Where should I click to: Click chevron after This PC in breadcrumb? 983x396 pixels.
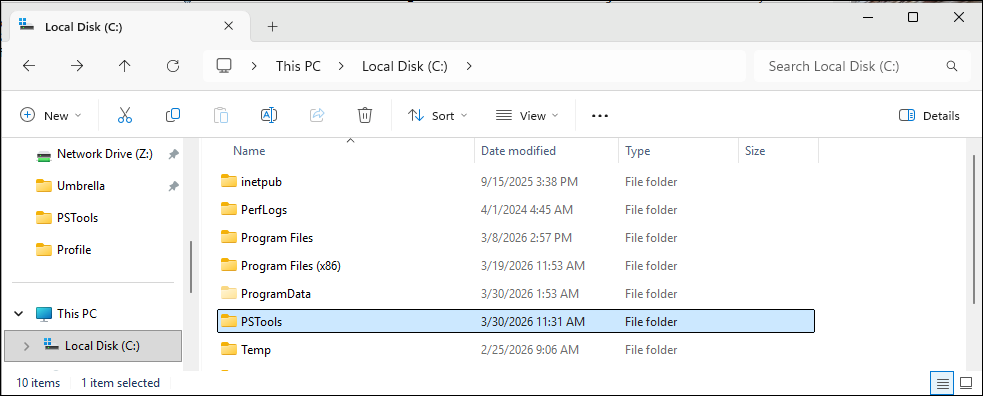tap(341, 66)
